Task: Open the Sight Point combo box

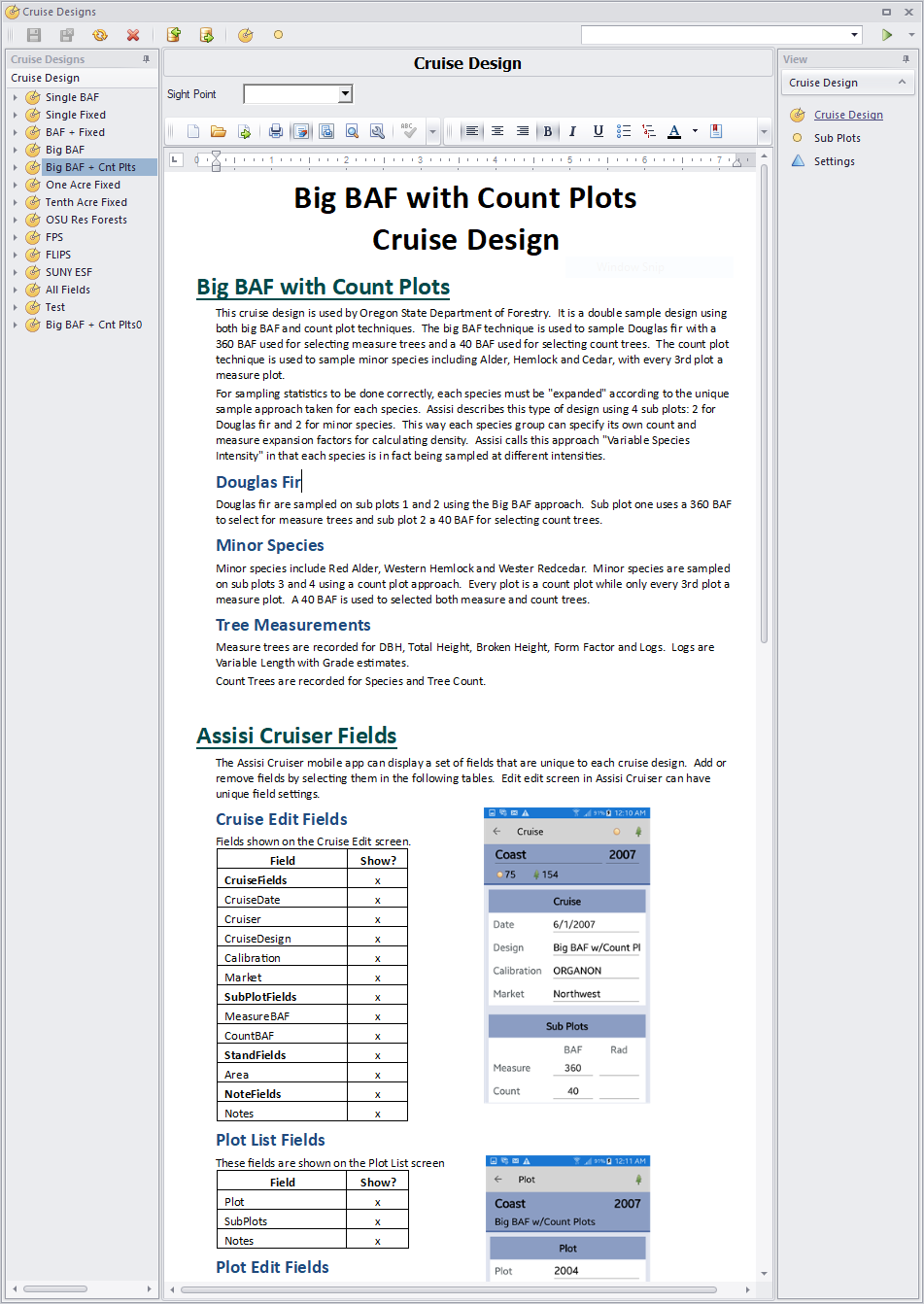Action: pos(345,94)
